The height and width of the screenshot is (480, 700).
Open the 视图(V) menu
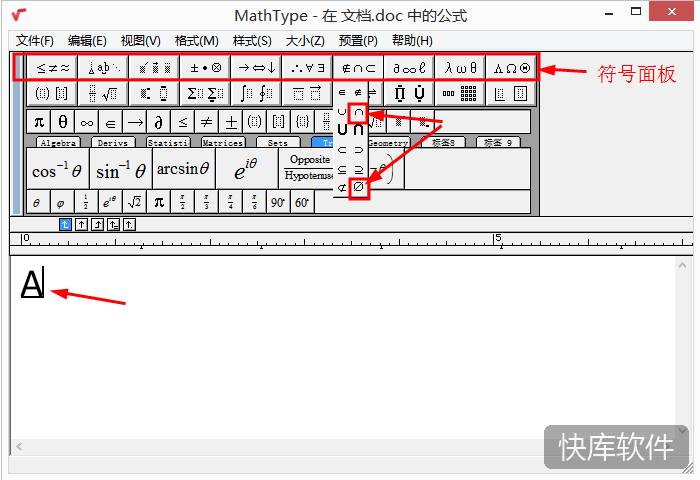point(141,41)
